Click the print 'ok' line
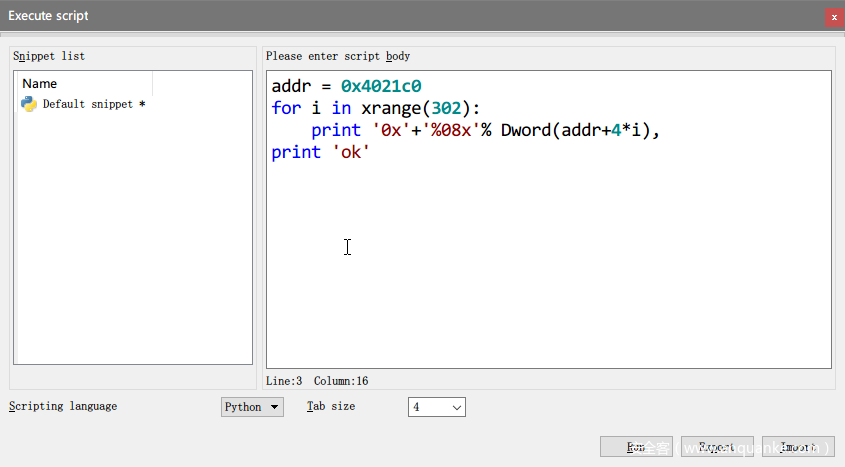Image resolution: width=845 pixels, height=467 pixels. click(x=320, y=152)
